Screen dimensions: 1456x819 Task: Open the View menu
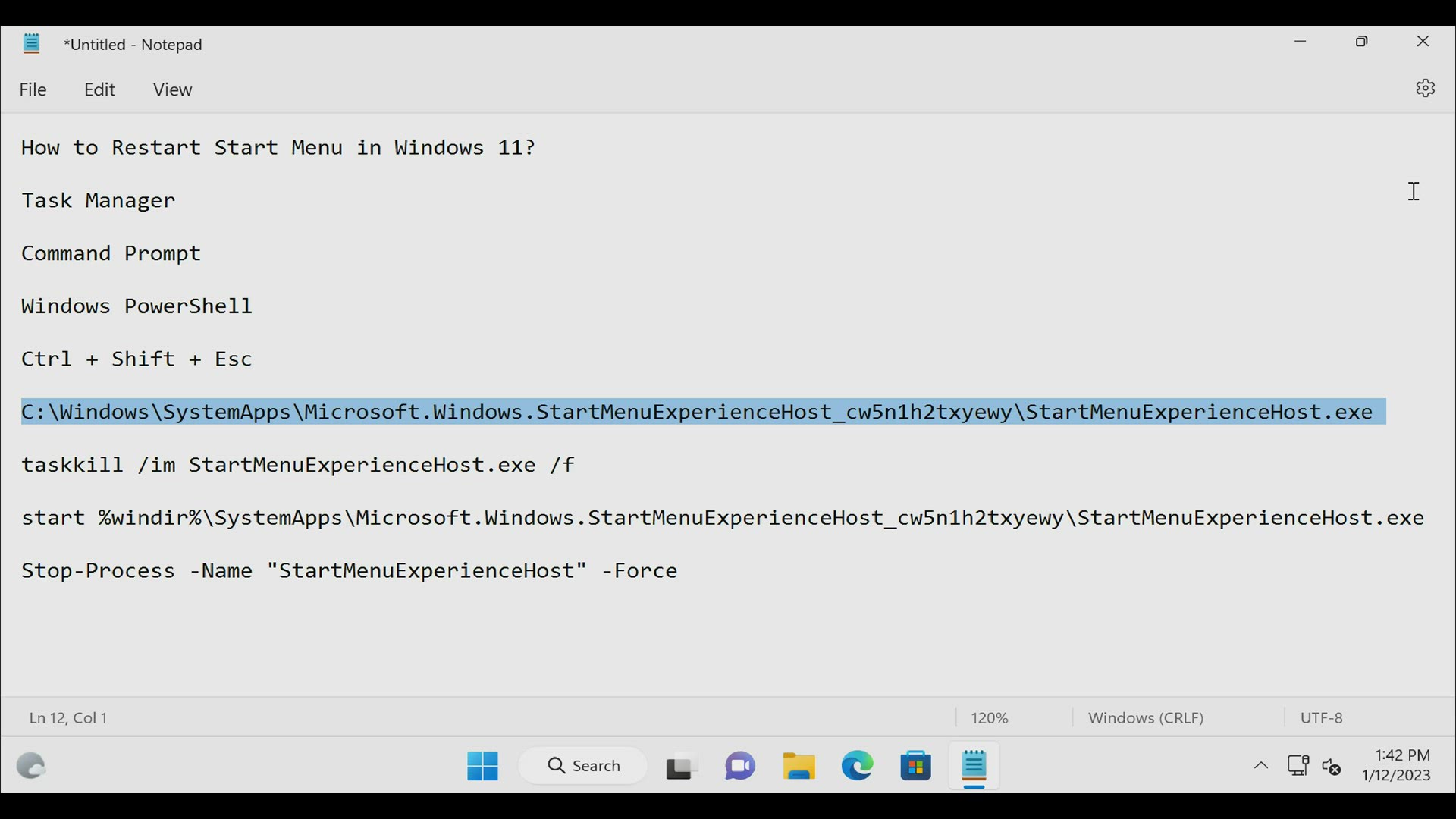[x=173, y=89]
